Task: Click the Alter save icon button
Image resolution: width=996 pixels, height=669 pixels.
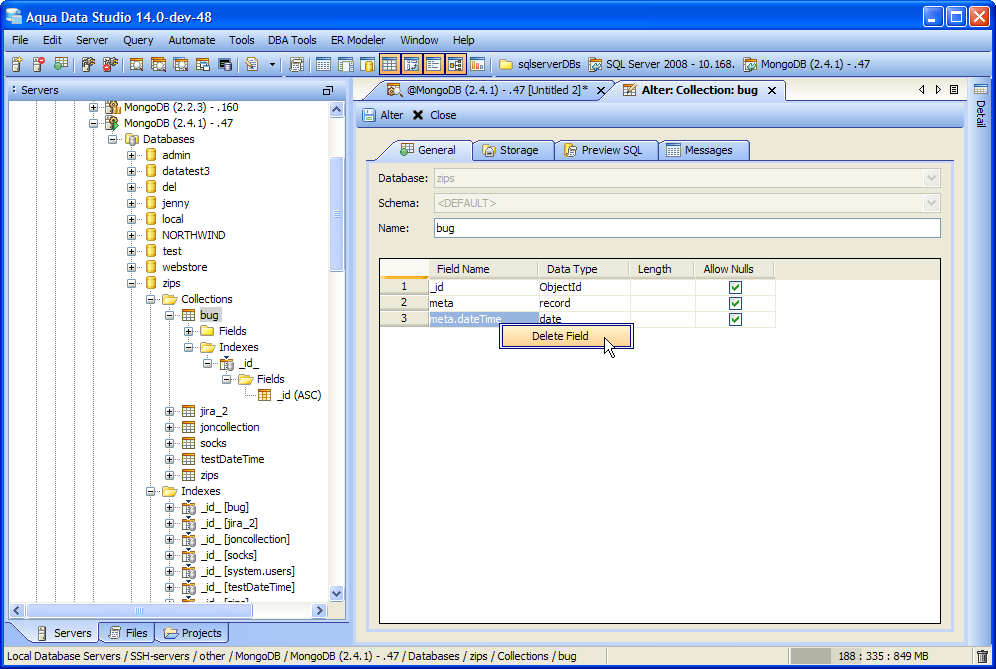Action: 382,115
